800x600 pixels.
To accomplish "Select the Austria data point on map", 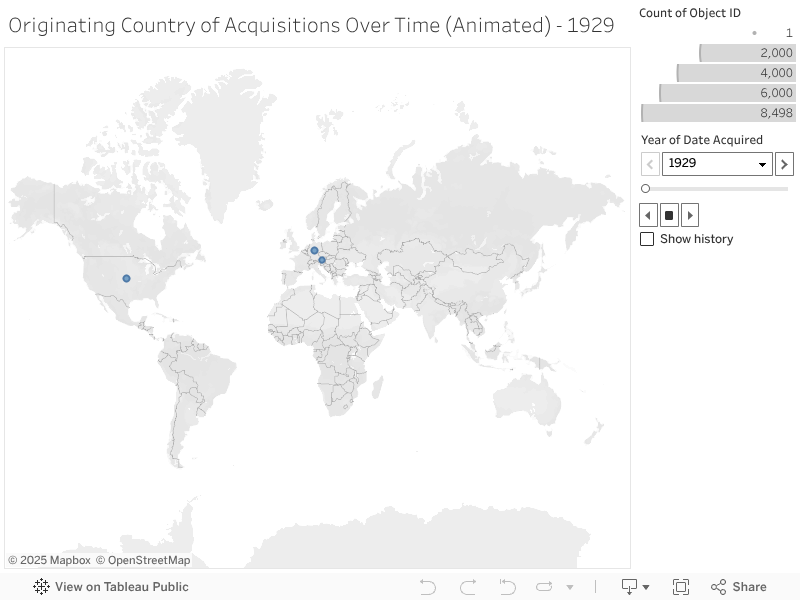I will [x=322, y=260].
